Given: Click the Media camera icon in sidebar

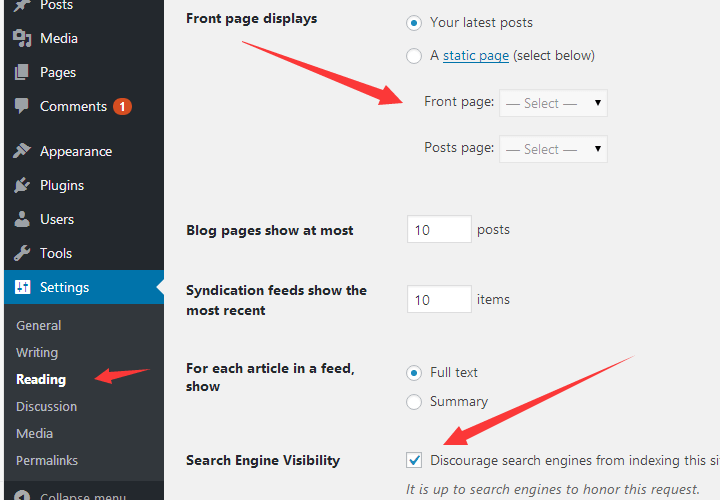Looking at the screenshot, I should point(22,38).
